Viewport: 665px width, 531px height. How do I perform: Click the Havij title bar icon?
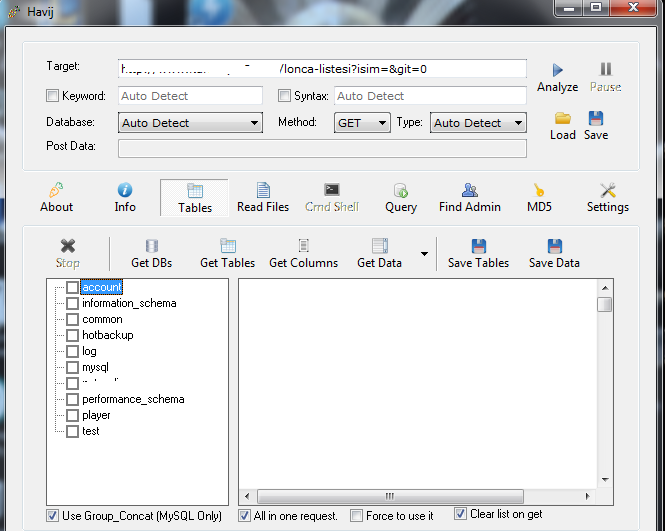pos(14,11)
